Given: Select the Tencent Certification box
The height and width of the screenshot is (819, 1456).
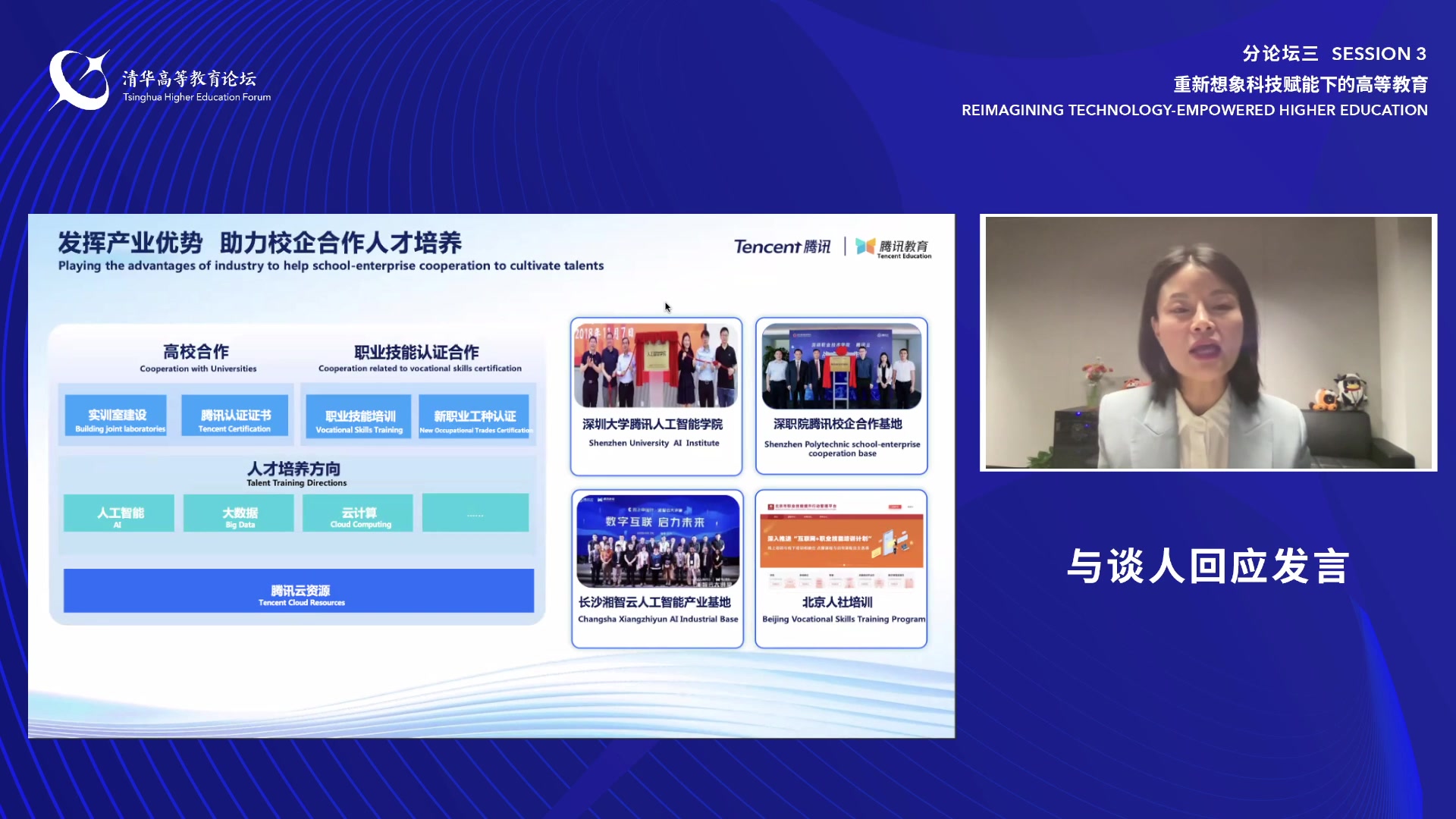Looking at the screenshot, I should pyautogui.click(x=235, y=416).
